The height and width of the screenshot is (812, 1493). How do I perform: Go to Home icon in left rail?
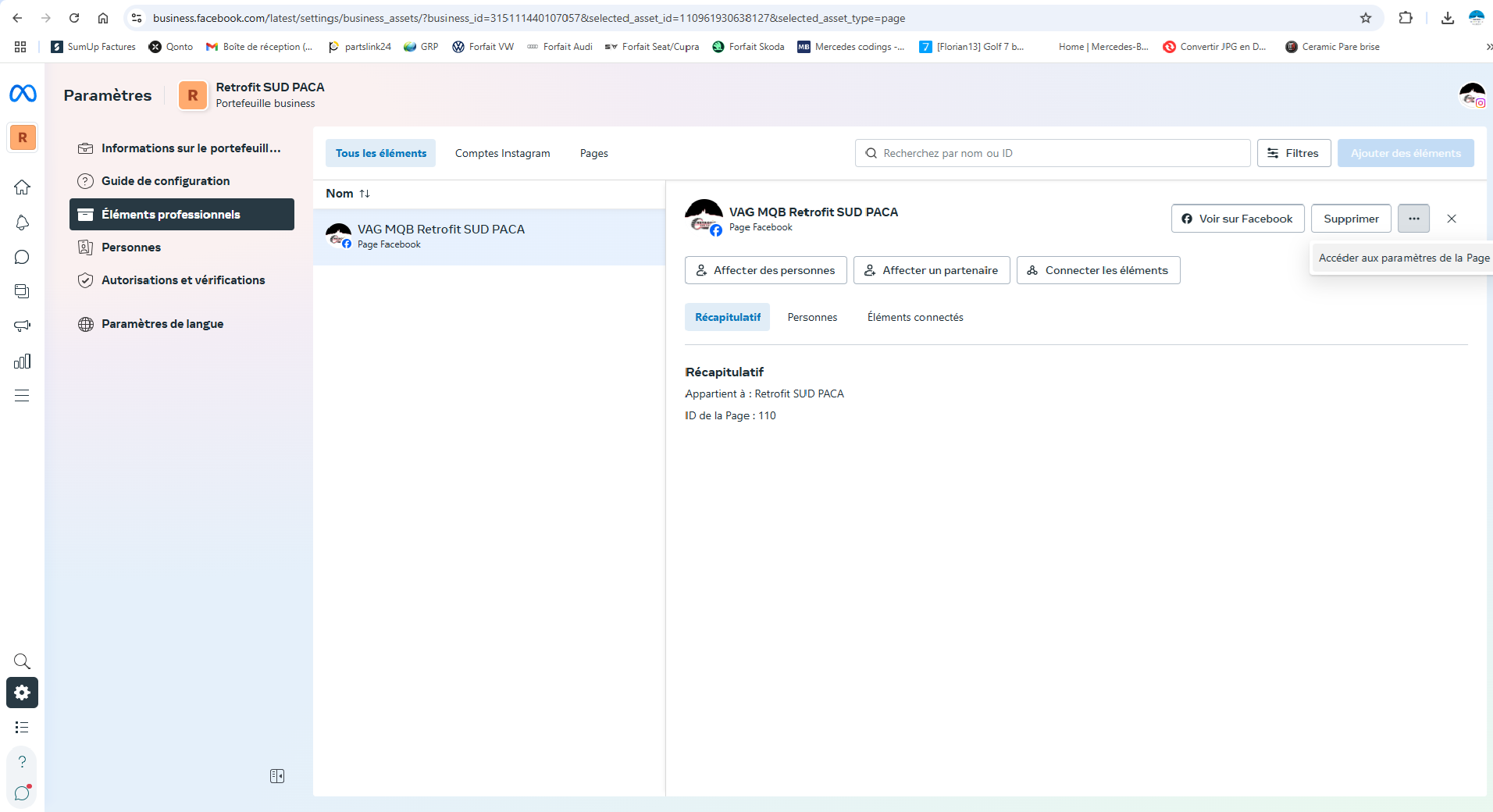pos(22,187)
